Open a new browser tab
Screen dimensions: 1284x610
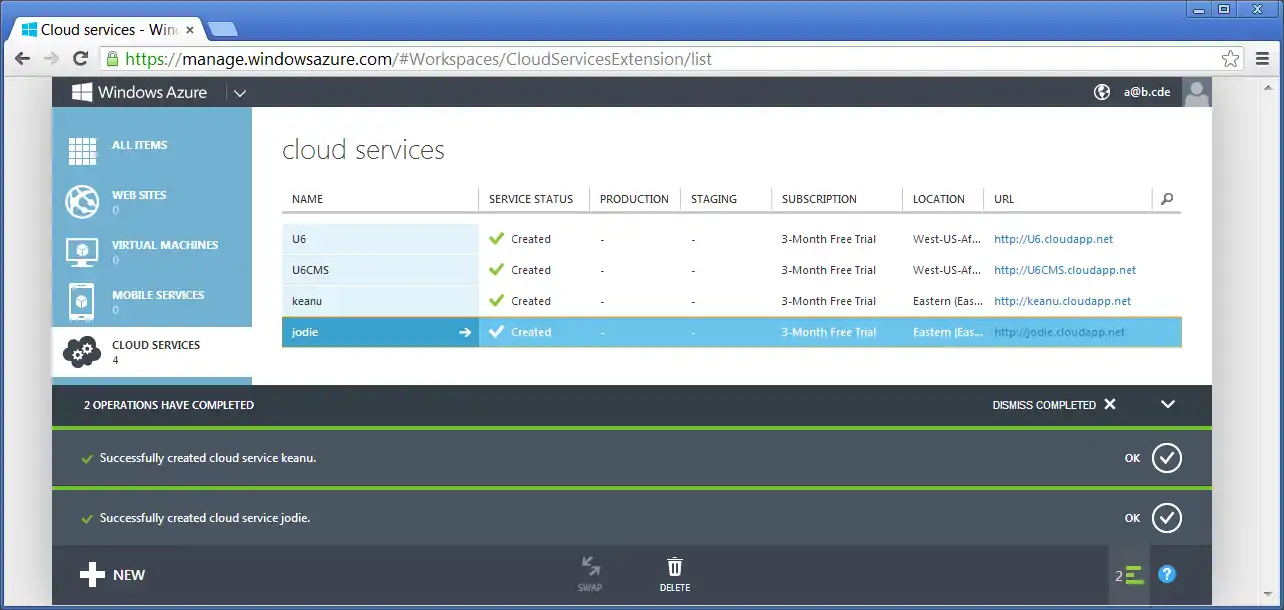[x=222, y=29]
